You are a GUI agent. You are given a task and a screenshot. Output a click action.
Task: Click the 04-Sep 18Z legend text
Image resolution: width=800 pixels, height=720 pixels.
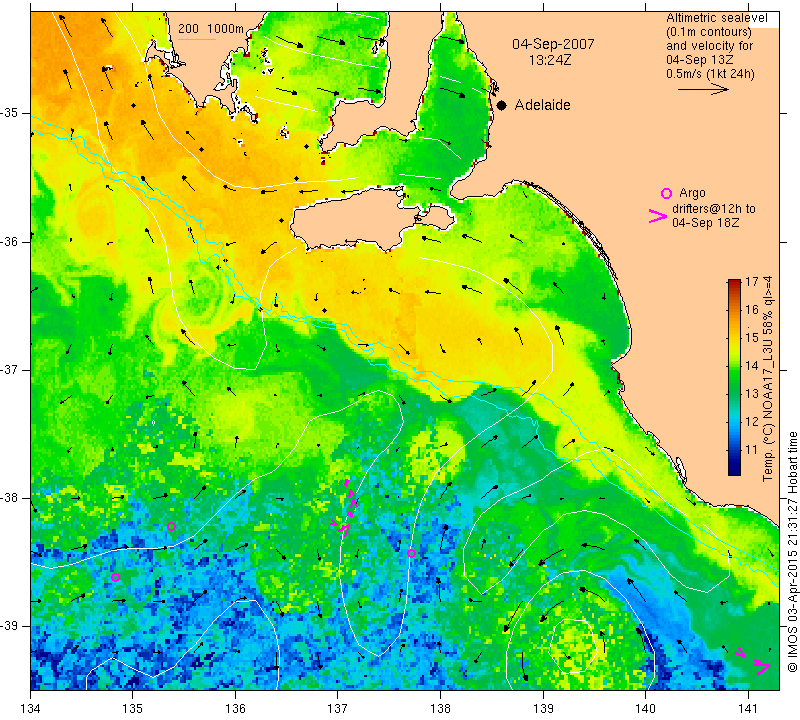[x=705, y=223]
